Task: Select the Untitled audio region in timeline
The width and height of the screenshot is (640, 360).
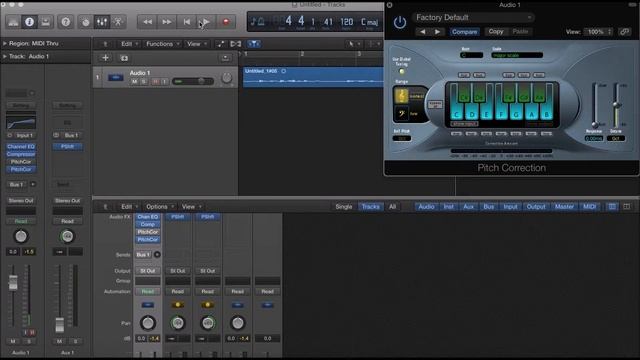Action: pyautogui.click(x=313, y=77)
